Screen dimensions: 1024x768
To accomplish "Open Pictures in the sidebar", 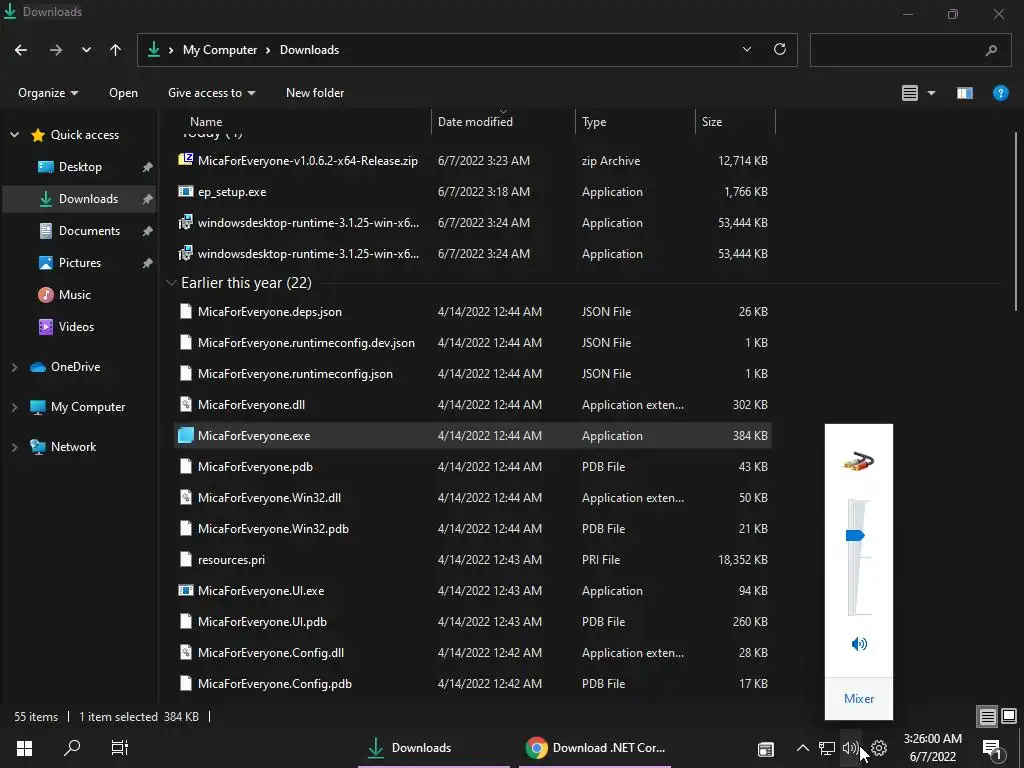I will pos(80,263).
